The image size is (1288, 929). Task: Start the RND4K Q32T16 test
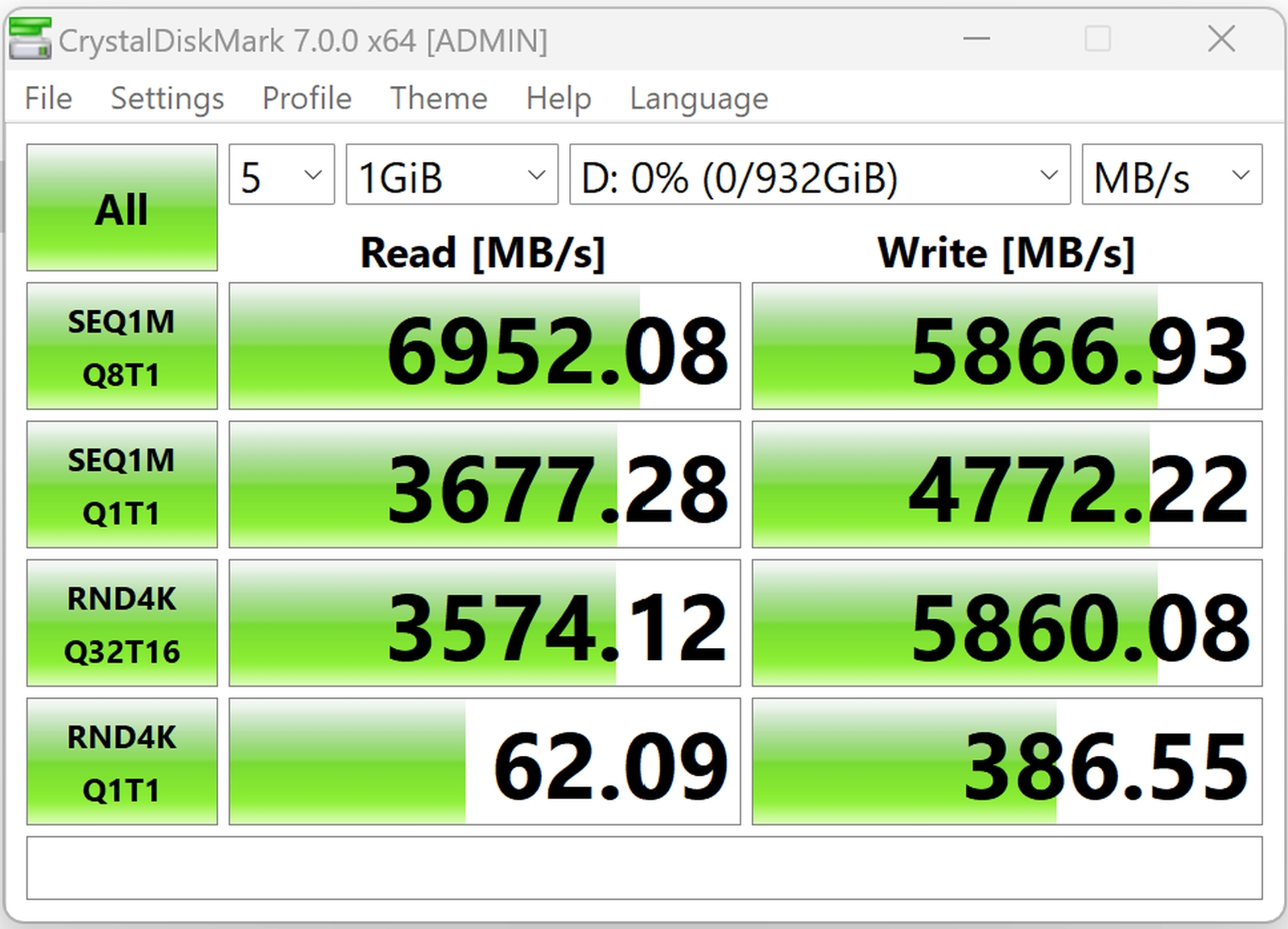click(122, 623)
